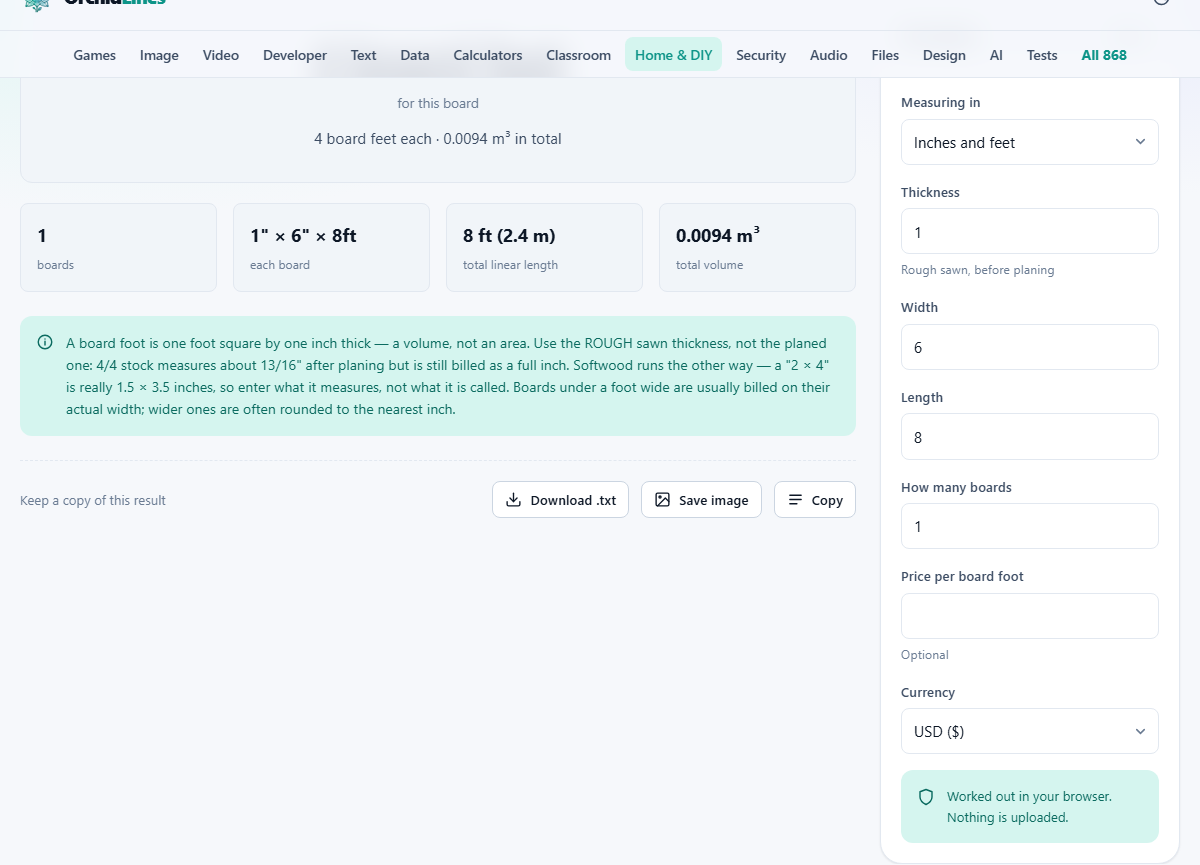Open the Classroom category tab

579,55
